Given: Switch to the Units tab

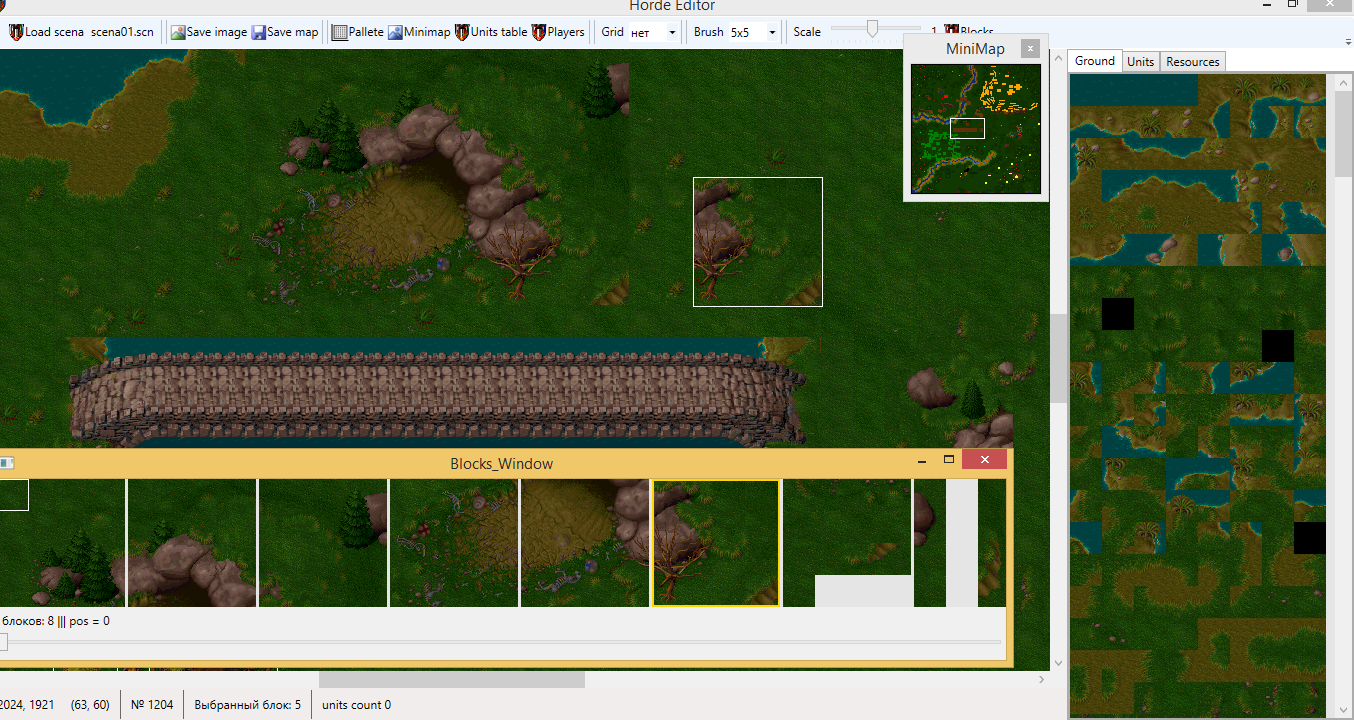Looking at the screenshot, I should click(x=1140, y=62).
